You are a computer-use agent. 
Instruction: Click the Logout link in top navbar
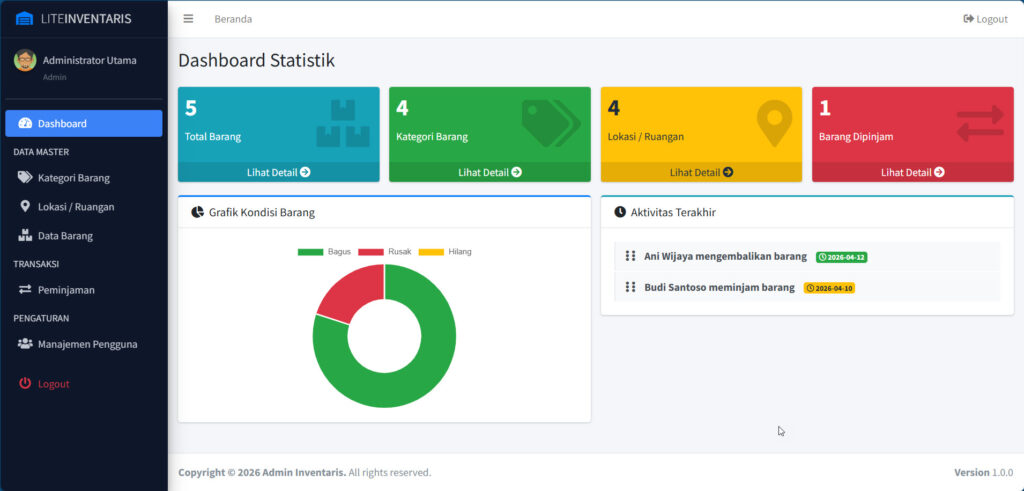[x=985, y=19]
